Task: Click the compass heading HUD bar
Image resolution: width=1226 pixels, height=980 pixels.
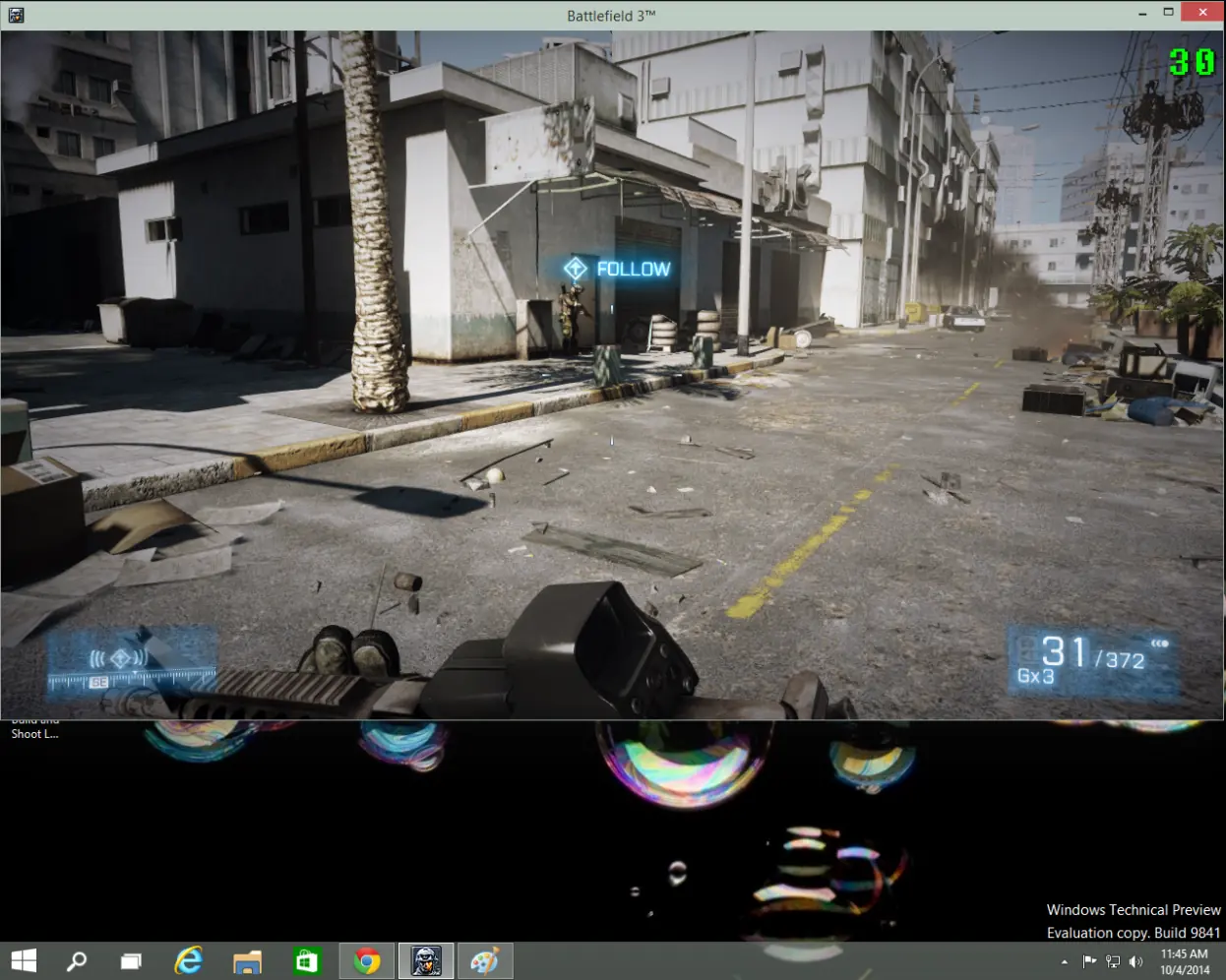Action: coord(131,681)
